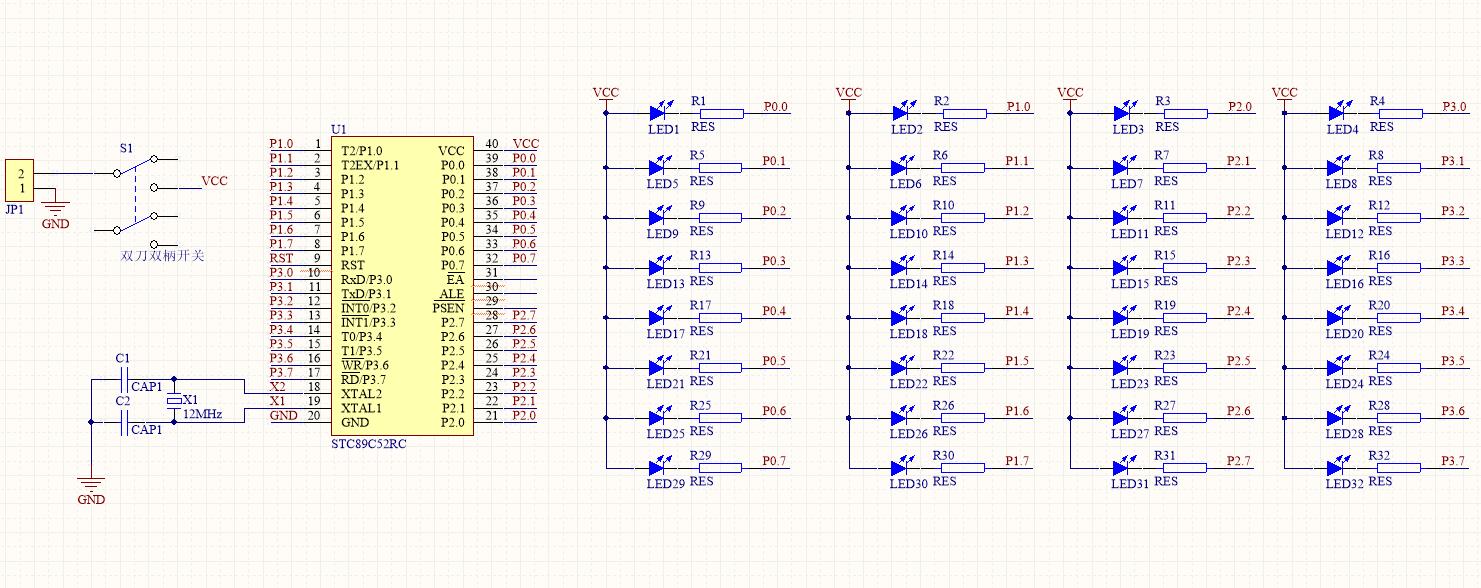Click the VCC power port above LED4

[1285, 93]
